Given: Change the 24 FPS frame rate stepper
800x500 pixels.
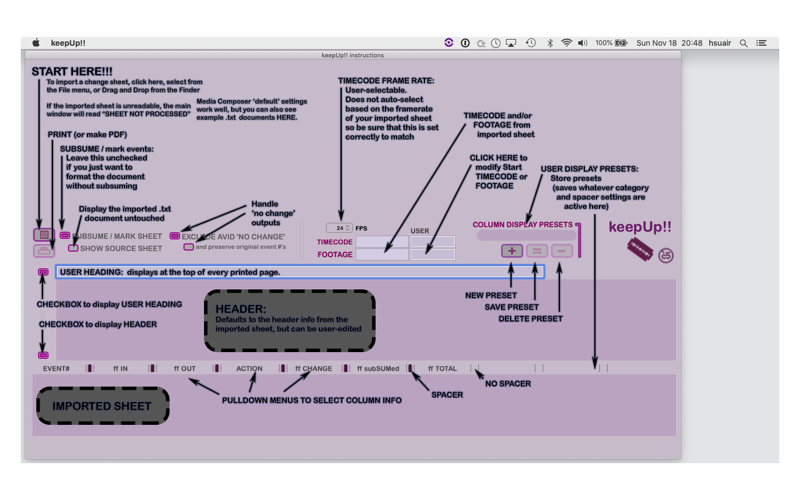Looking at the screenshot, I should (x=348, y=228).
